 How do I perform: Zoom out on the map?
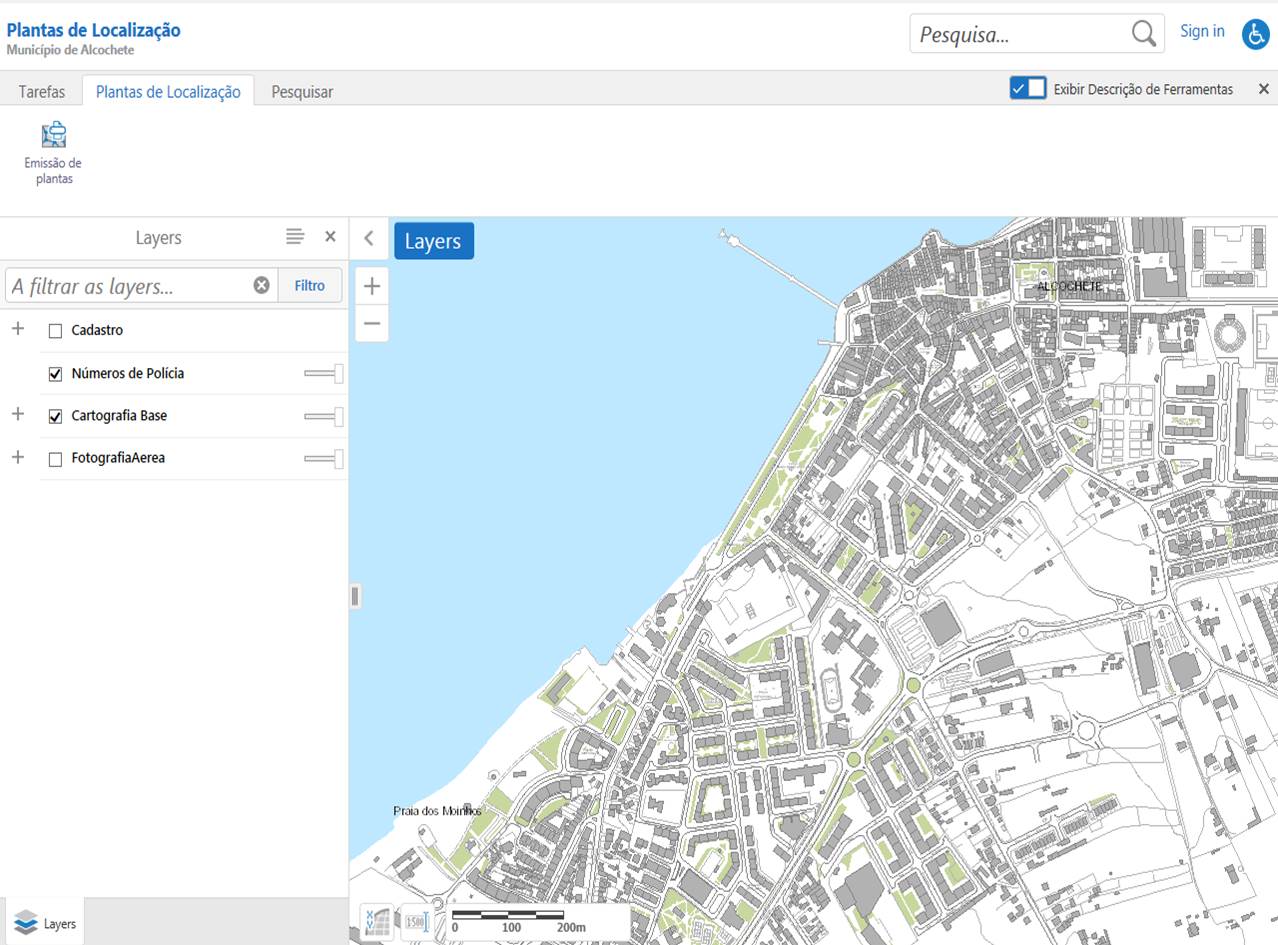(372, 323)
